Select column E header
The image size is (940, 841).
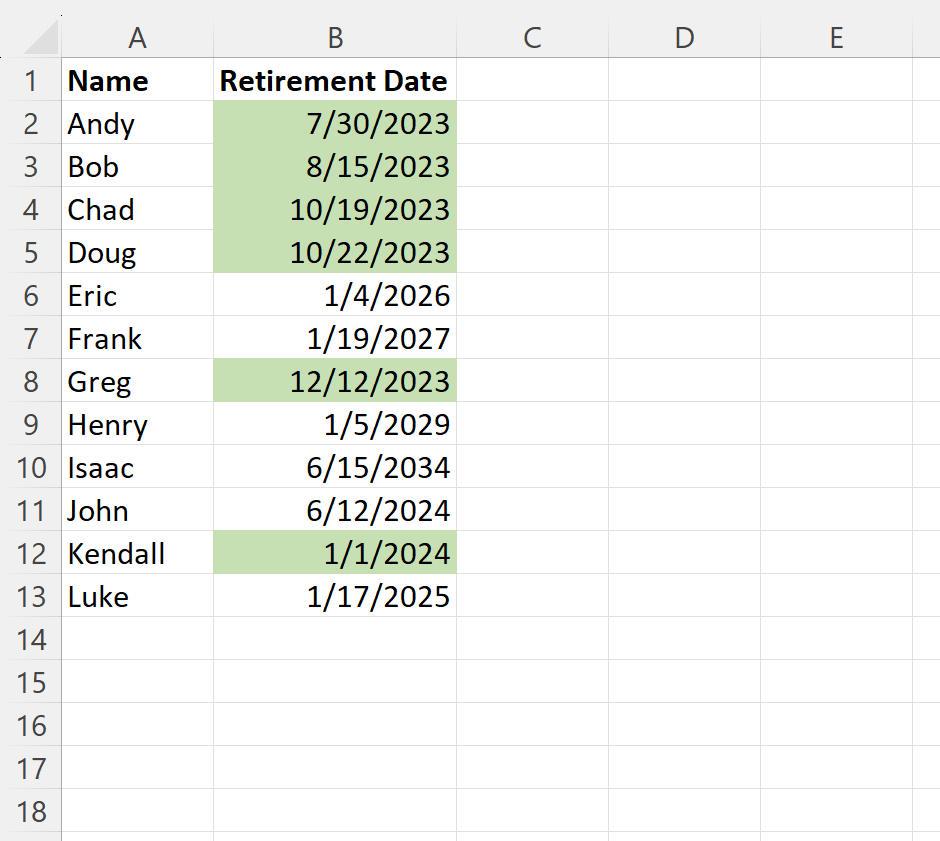[836, 38]
